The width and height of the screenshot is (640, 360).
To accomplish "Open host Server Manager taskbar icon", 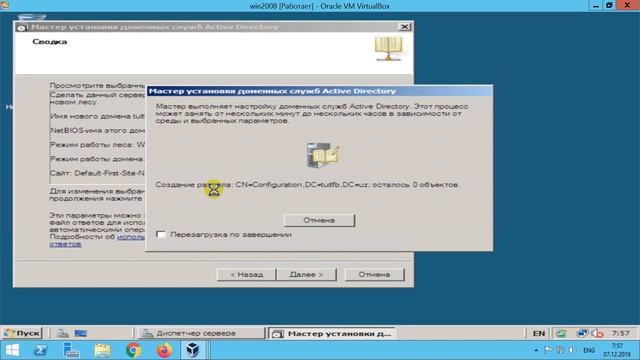I will coord(71,350).
